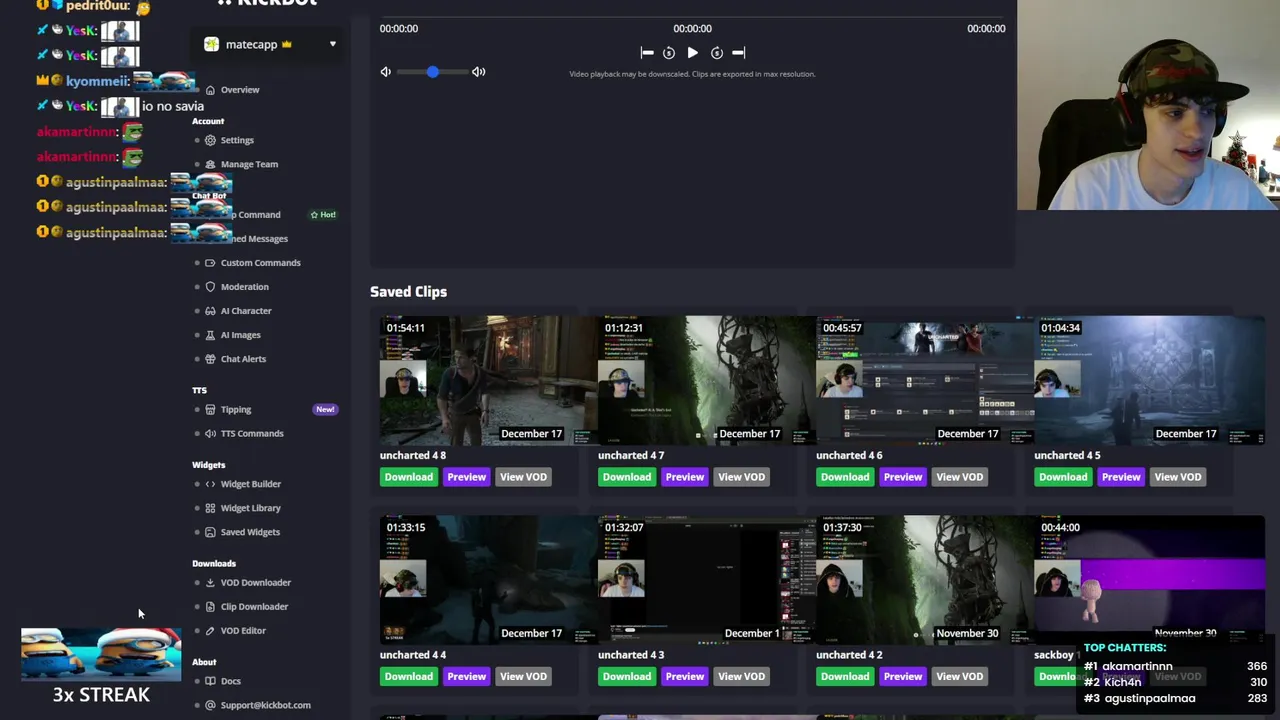Open VOD Downloader page

[x=255, y=583]
